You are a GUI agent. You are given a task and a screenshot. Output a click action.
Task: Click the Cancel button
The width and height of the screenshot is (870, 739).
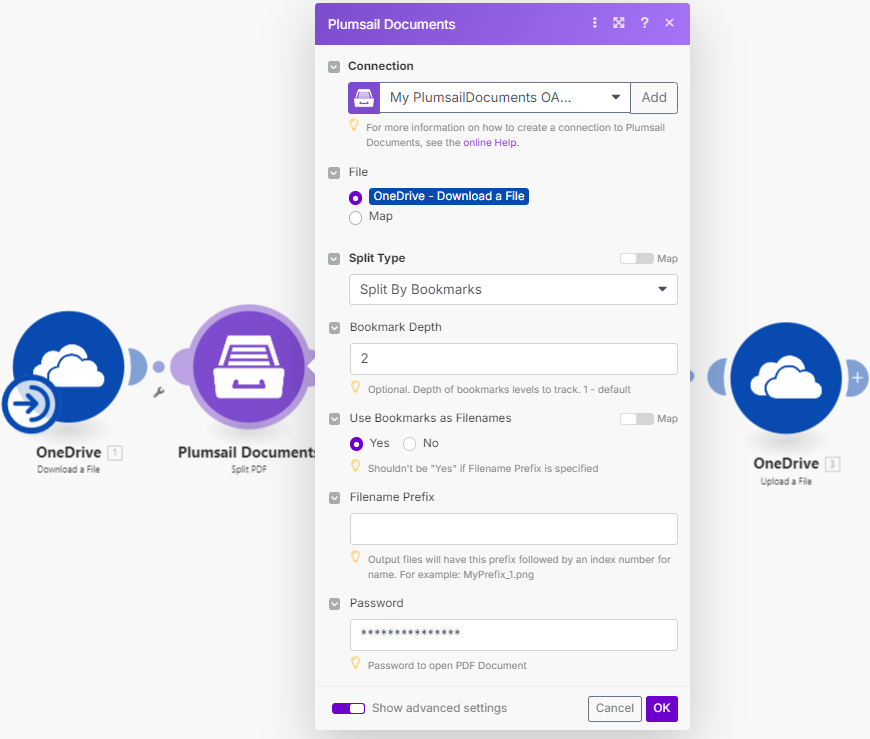pos(615,708)
